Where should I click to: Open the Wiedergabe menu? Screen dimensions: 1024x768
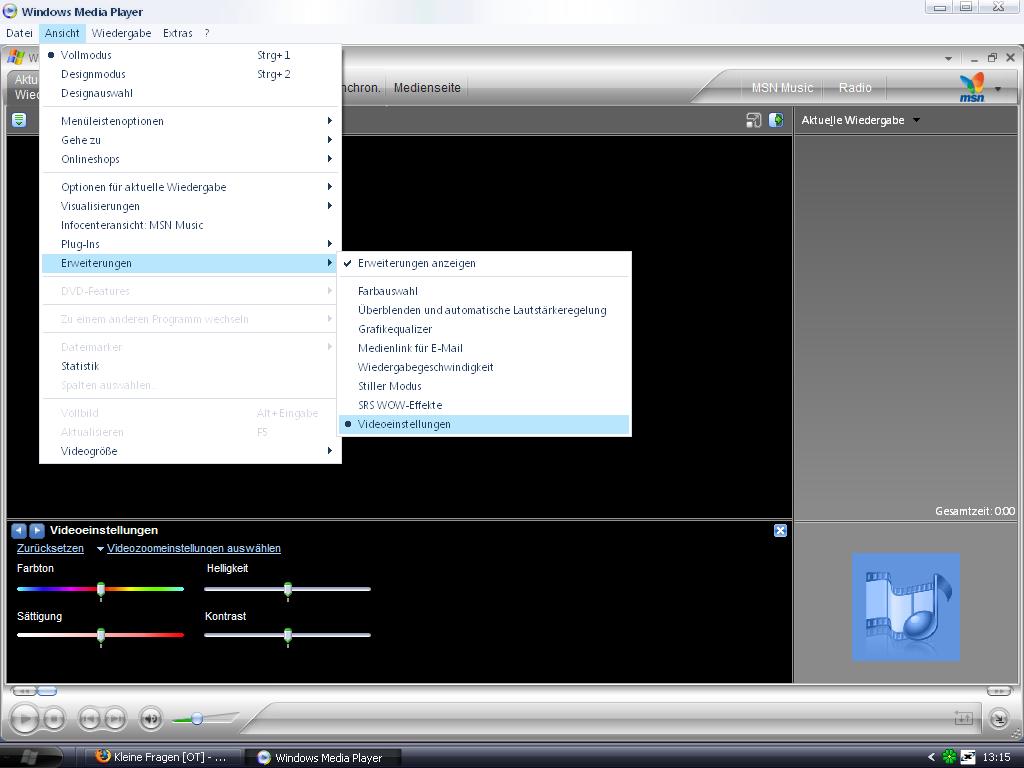coord(121,33)
